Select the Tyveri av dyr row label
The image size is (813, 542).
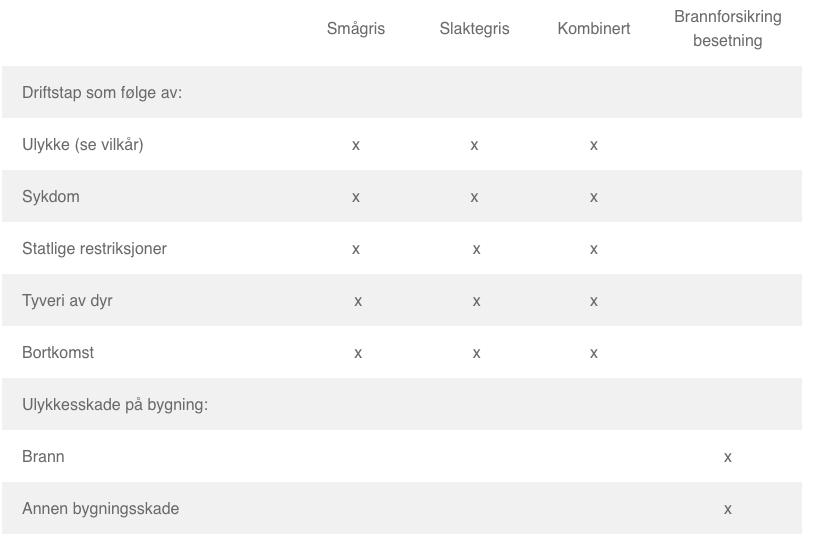[x=67, y=301]
